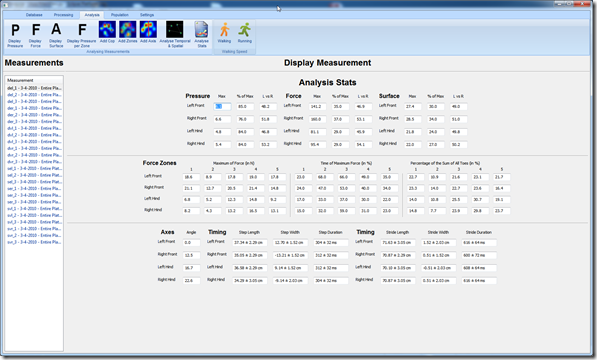597x360 pixels.
Task: Open the svr_1 measurement entry
Action: point(34,229)
